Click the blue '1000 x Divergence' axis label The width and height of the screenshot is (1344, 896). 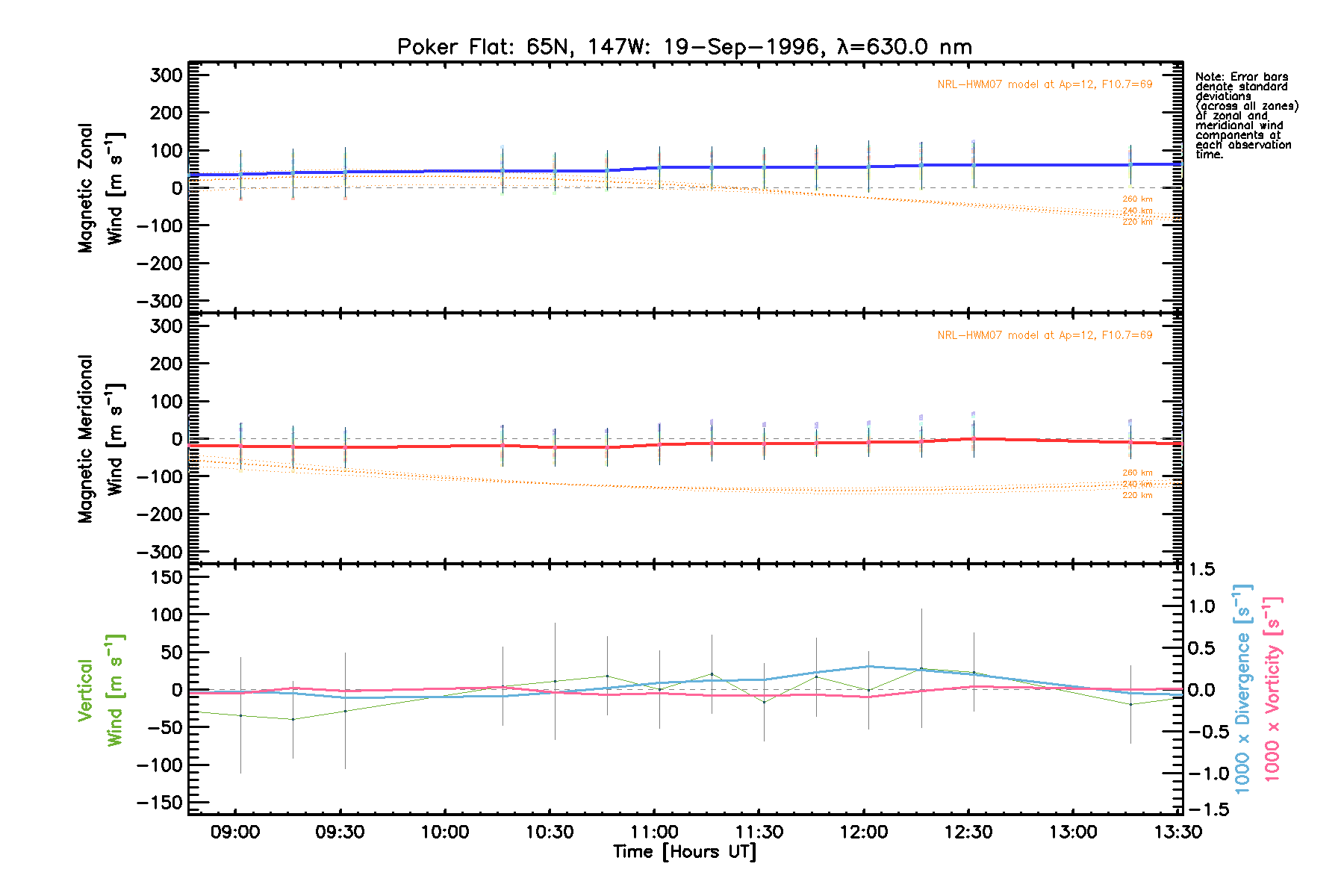pos(1243,688)
